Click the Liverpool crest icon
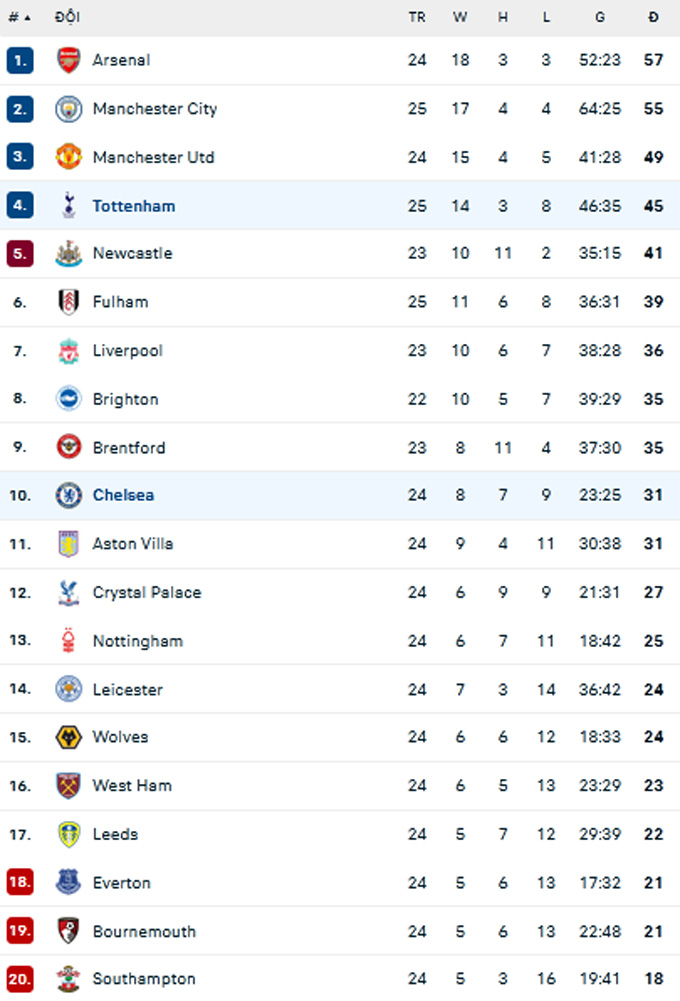Viewport: 680px width, 1001px height. [68, 351]
